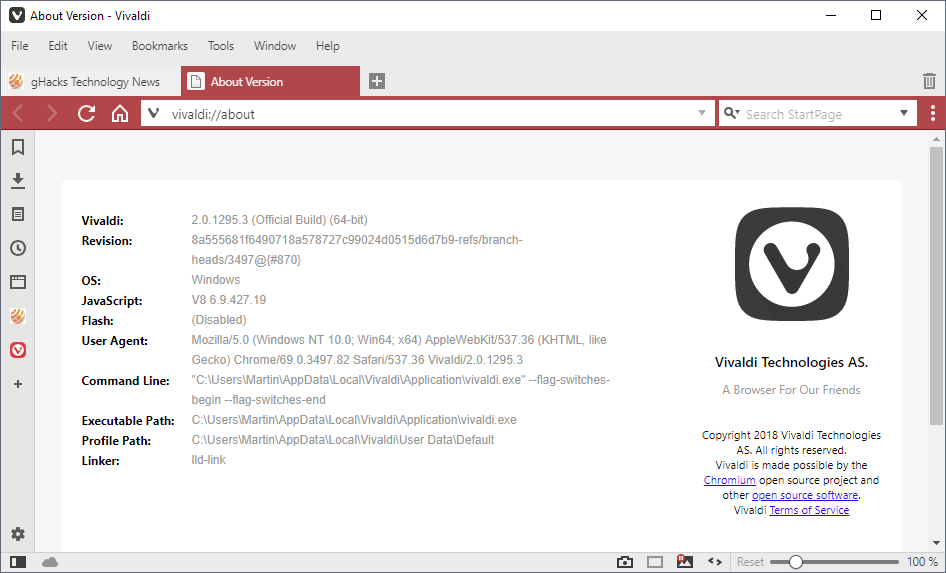Click the Flash value (Disabled)
The width and height of the screenshot is (946, 573).
[219, 320]
